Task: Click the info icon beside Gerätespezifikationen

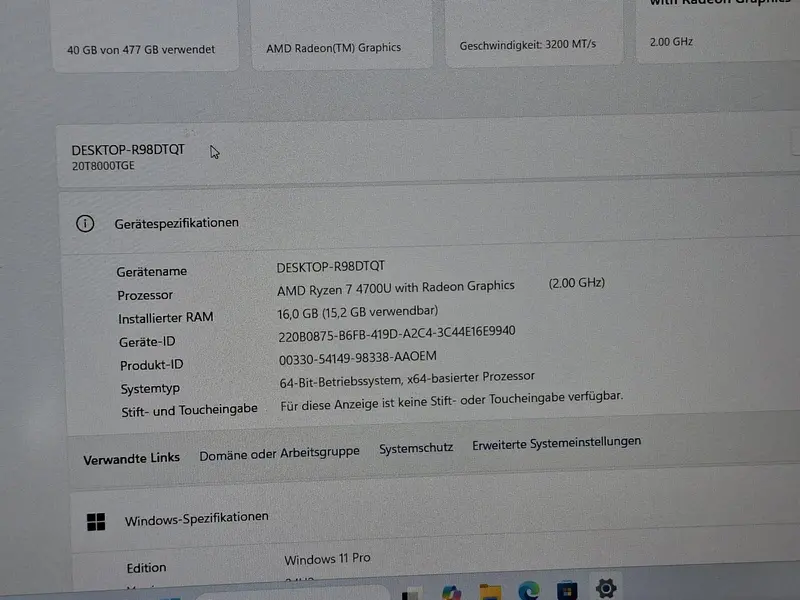Action: click(x=85, y=223)
